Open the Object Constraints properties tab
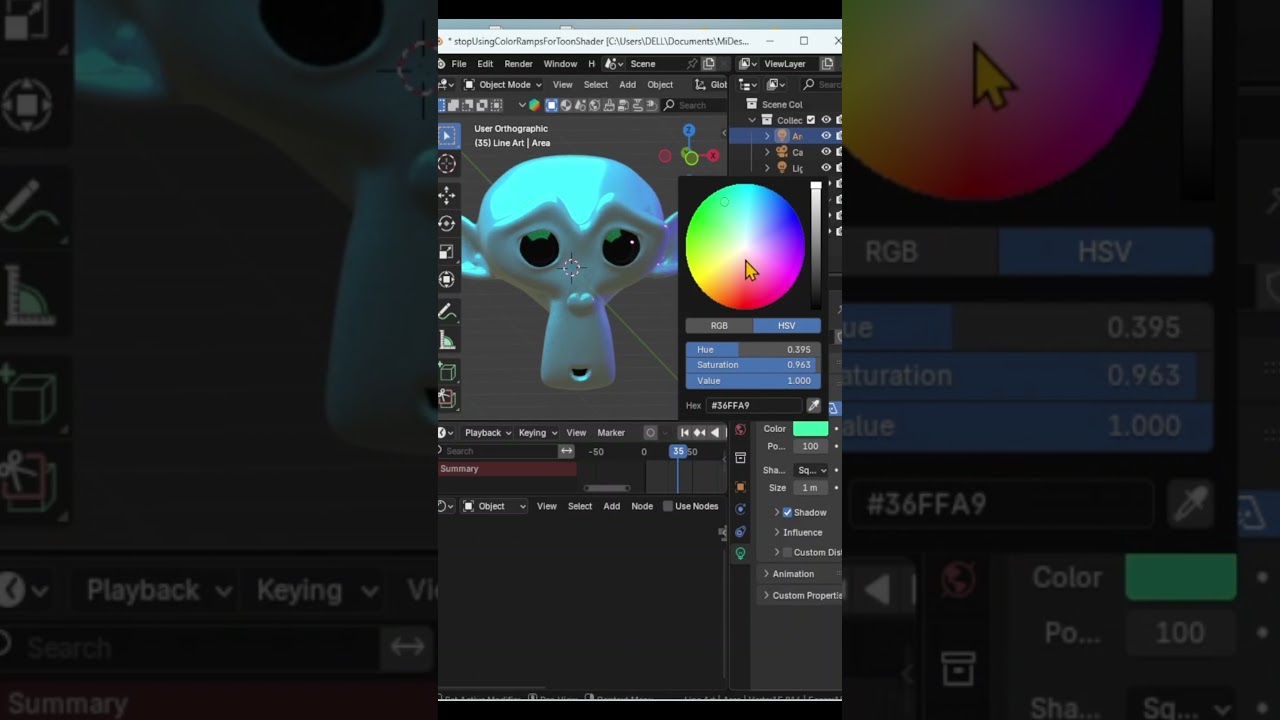Image resolution: width=1280 pixels, height=720 pixels. point(740,532)
